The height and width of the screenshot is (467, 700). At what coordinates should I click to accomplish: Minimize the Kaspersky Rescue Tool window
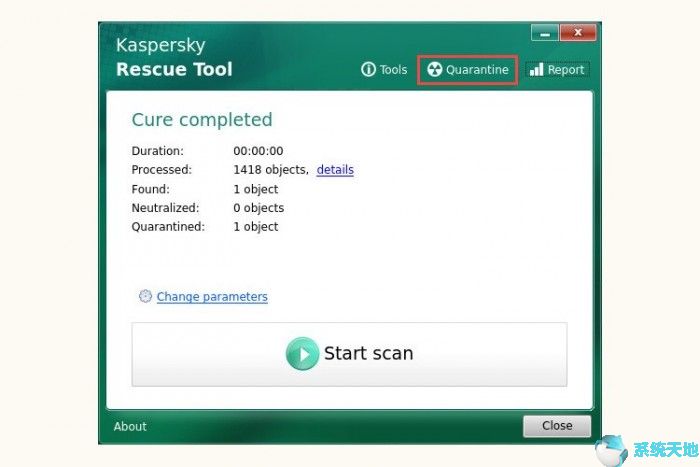(x=545, y=33)
